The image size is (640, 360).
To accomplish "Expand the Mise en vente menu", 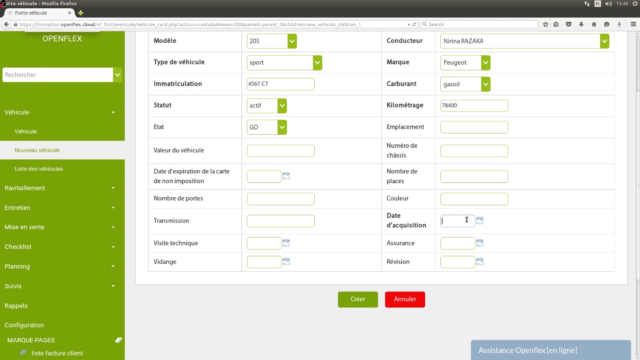I will [62, 227].
